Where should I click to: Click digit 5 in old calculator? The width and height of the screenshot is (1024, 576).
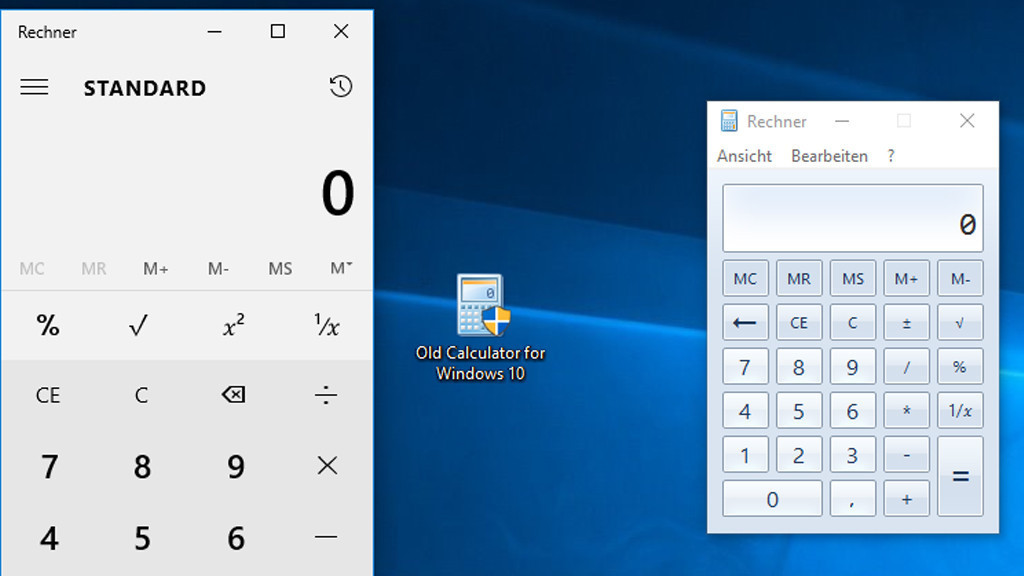click(799, 411)
